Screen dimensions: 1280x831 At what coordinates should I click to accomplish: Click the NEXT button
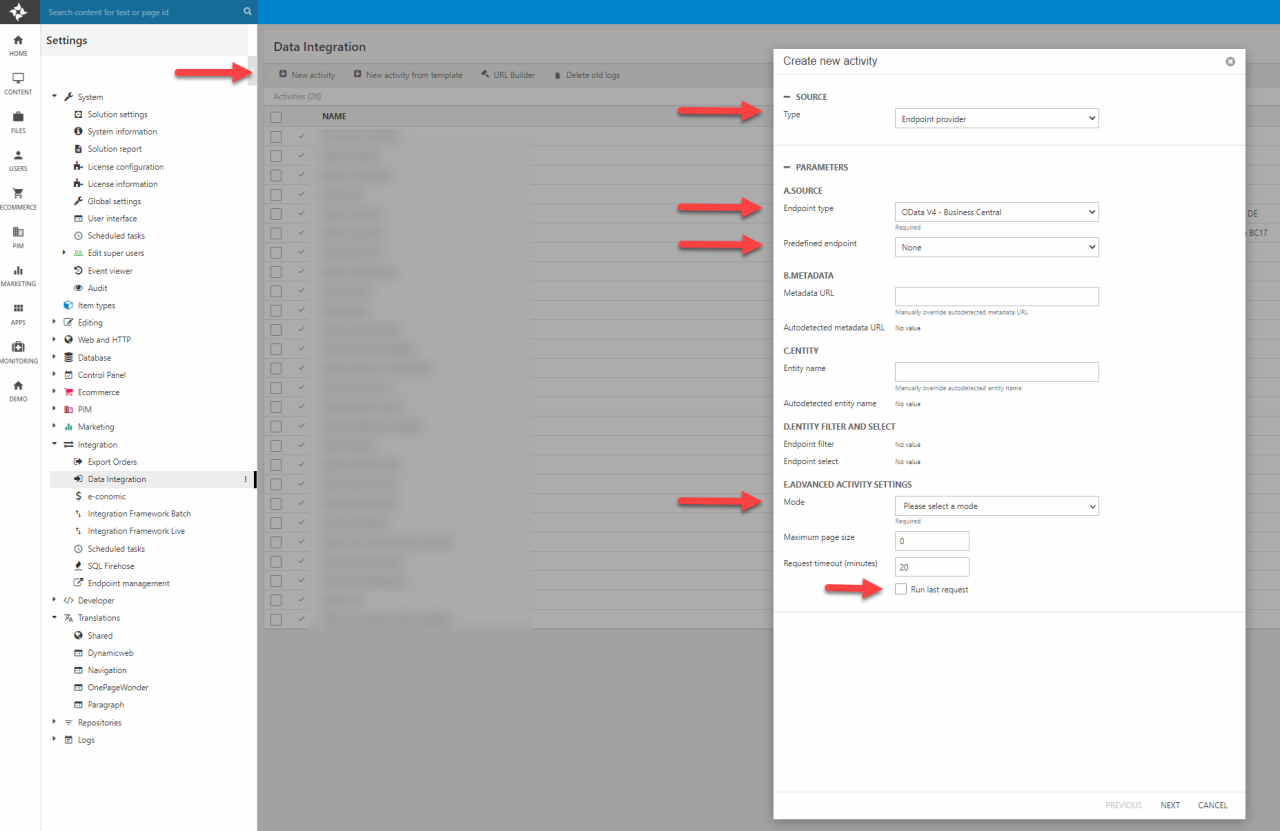pyautogui.click(x=1170, y=805)
